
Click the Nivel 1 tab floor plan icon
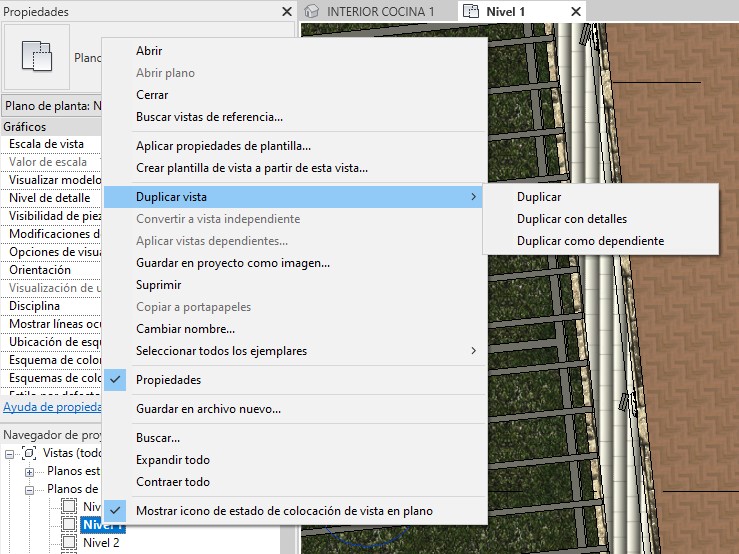pyautogui.click(x=472, y=11)
